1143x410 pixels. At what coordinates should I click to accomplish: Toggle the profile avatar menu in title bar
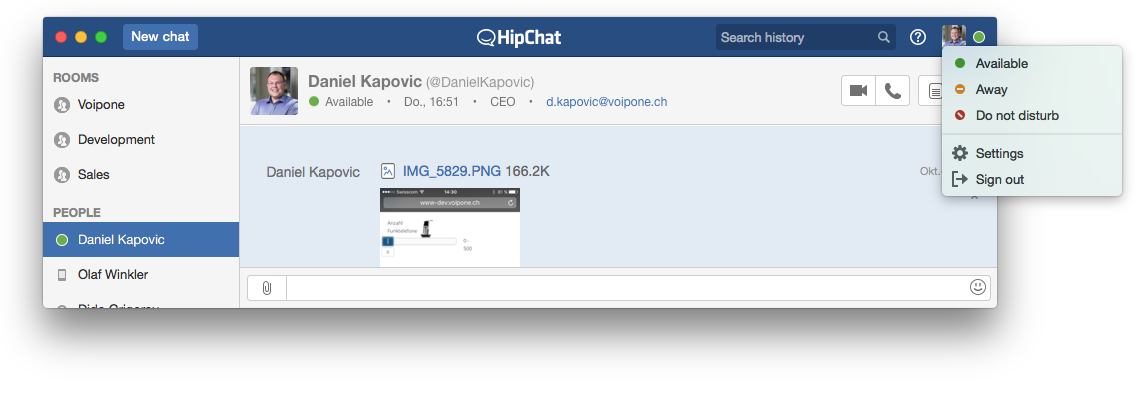point(953,36)
